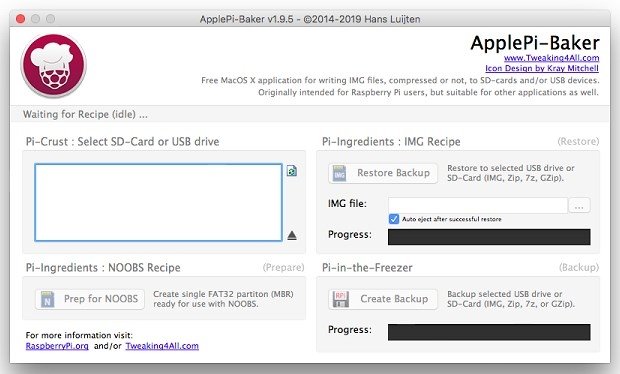Click the eject drive triangle icon
Image resolution: width=620 pixels, height=374 pixels.
point(292,236)
